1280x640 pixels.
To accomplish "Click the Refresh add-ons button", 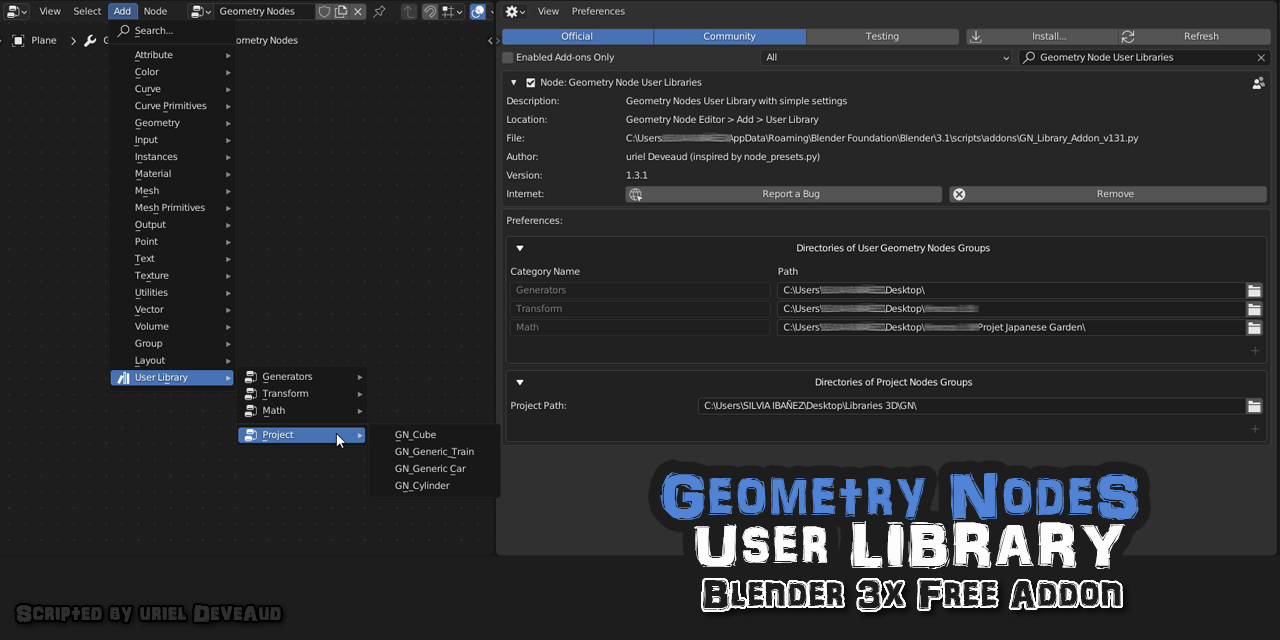I will point(1194,36).
